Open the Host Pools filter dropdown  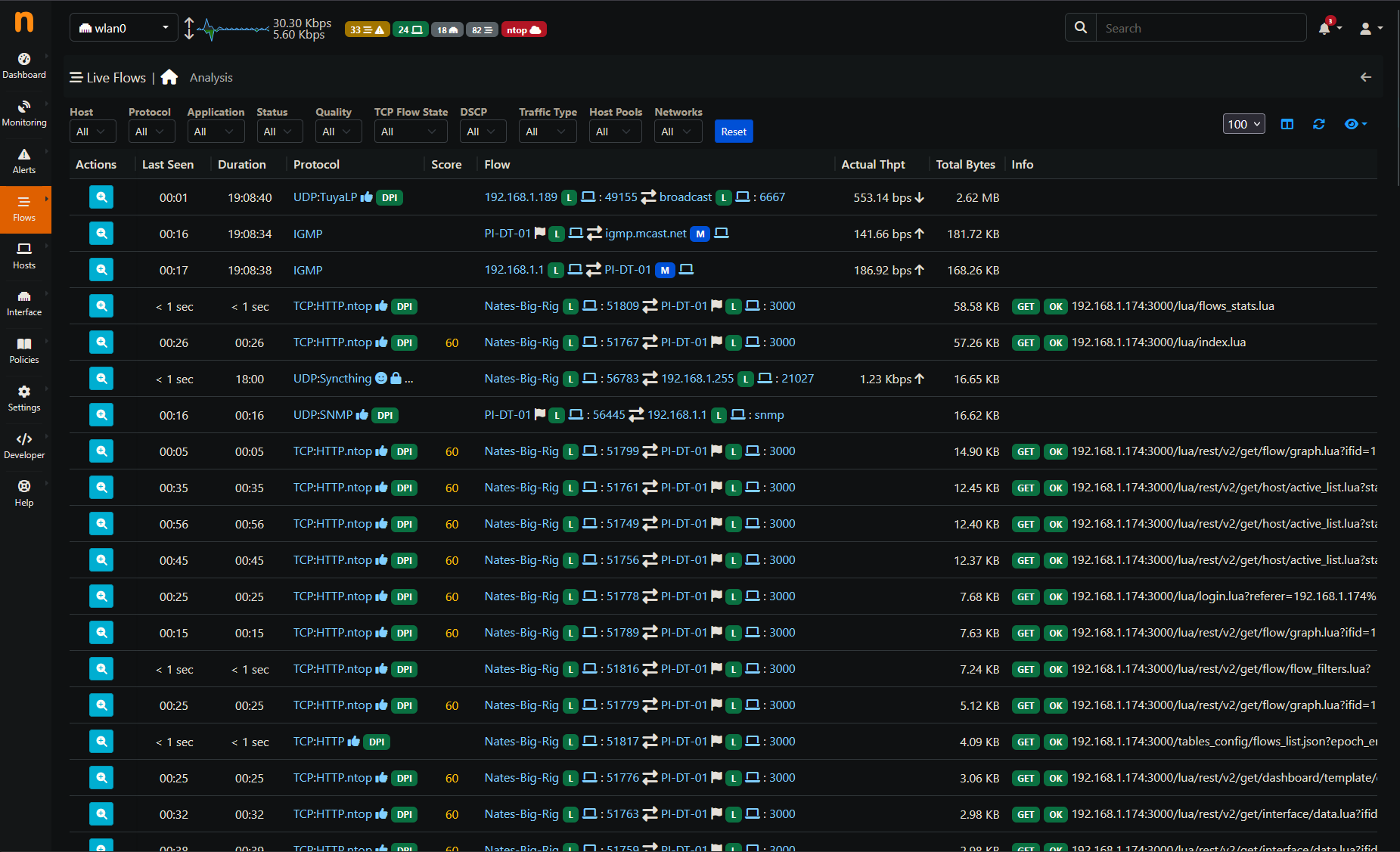(615, 132)
